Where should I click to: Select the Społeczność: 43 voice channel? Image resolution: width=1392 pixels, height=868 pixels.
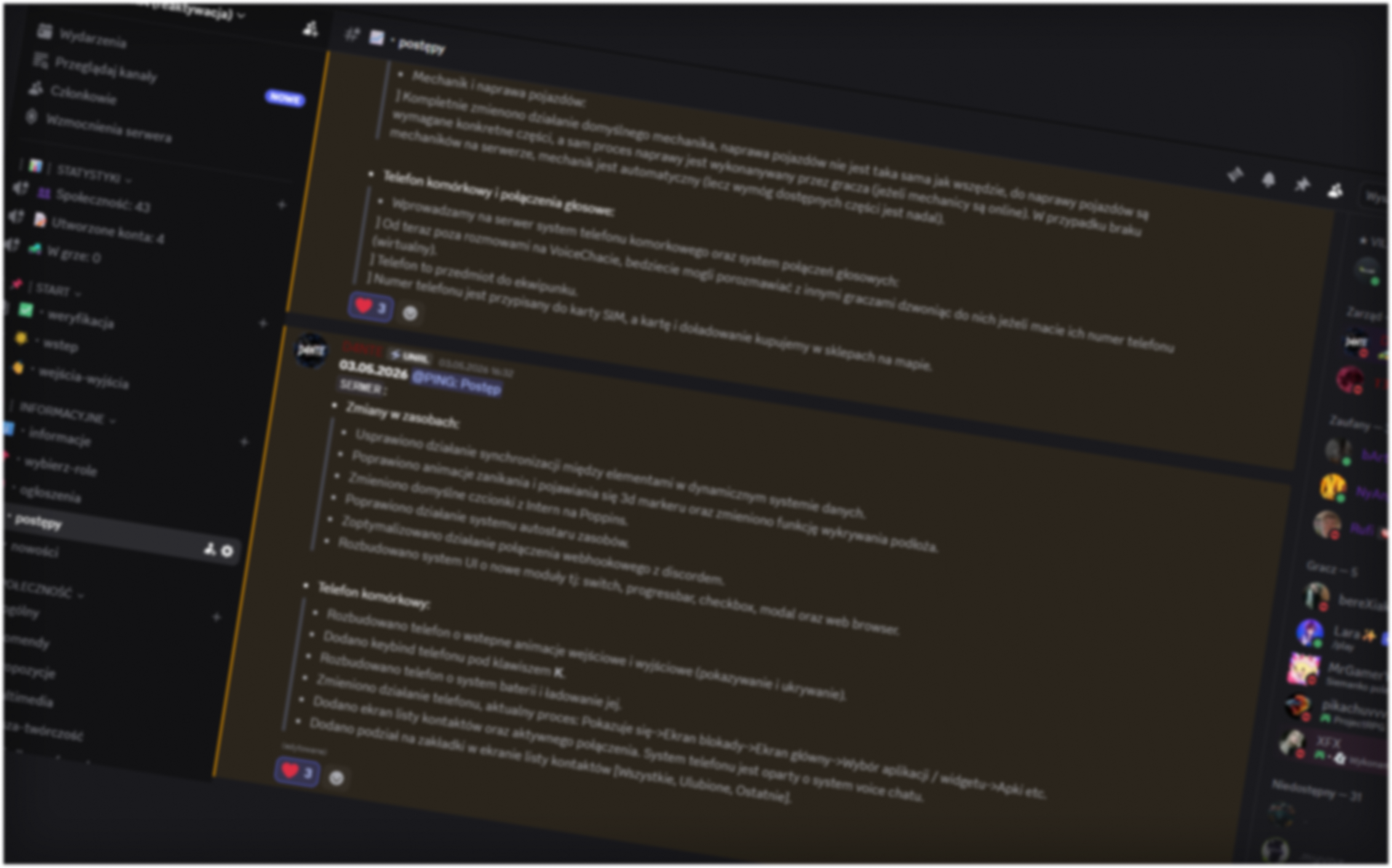(x=102, y=200)
